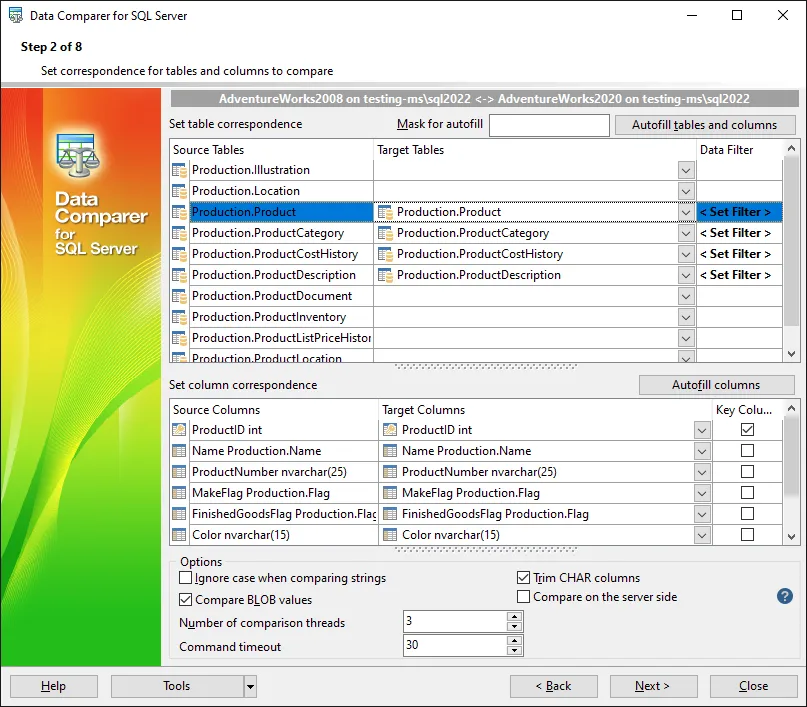The image size is (807, 707).
Task: Enable Ignore case when comparing strings
Action: click(x=185, y=578)
